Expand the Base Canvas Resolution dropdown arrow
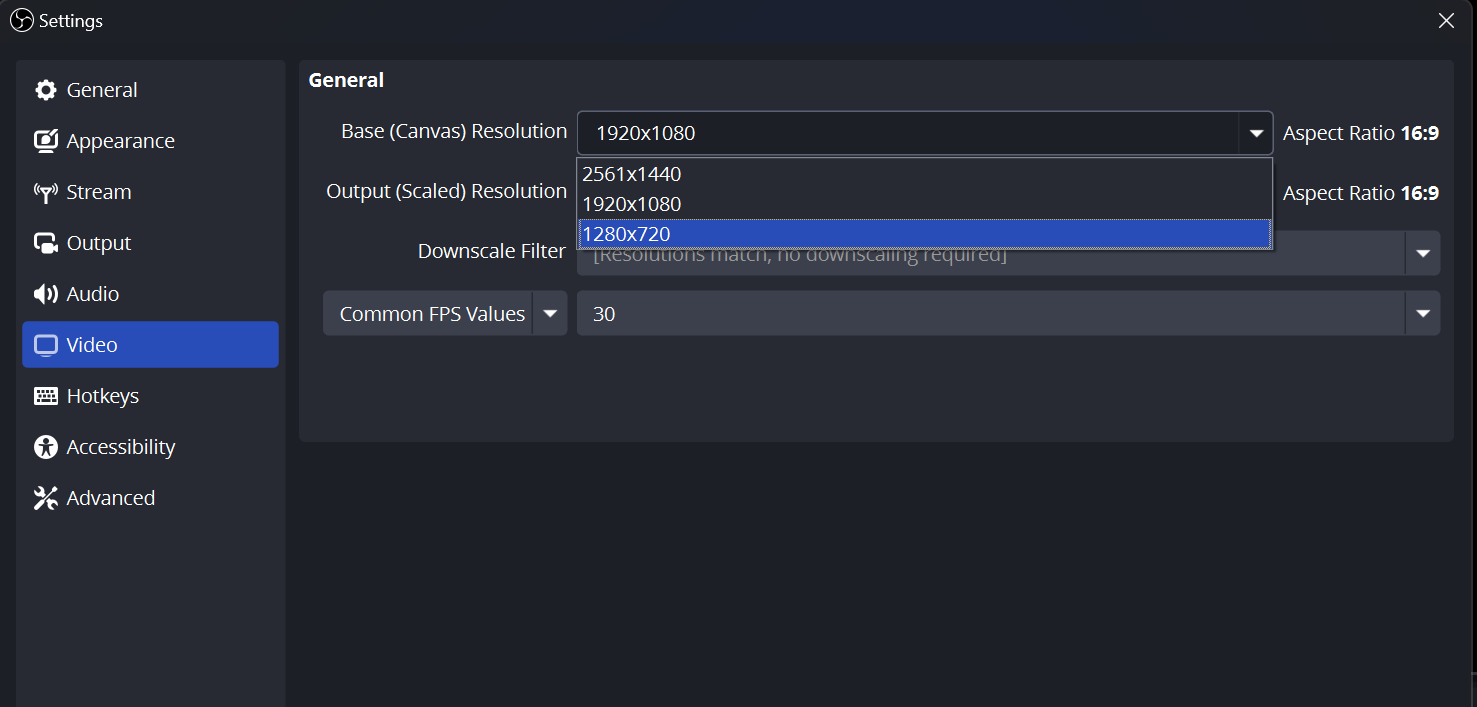The width and height of the screenshot is (1477, 707). coord(1256,131)
